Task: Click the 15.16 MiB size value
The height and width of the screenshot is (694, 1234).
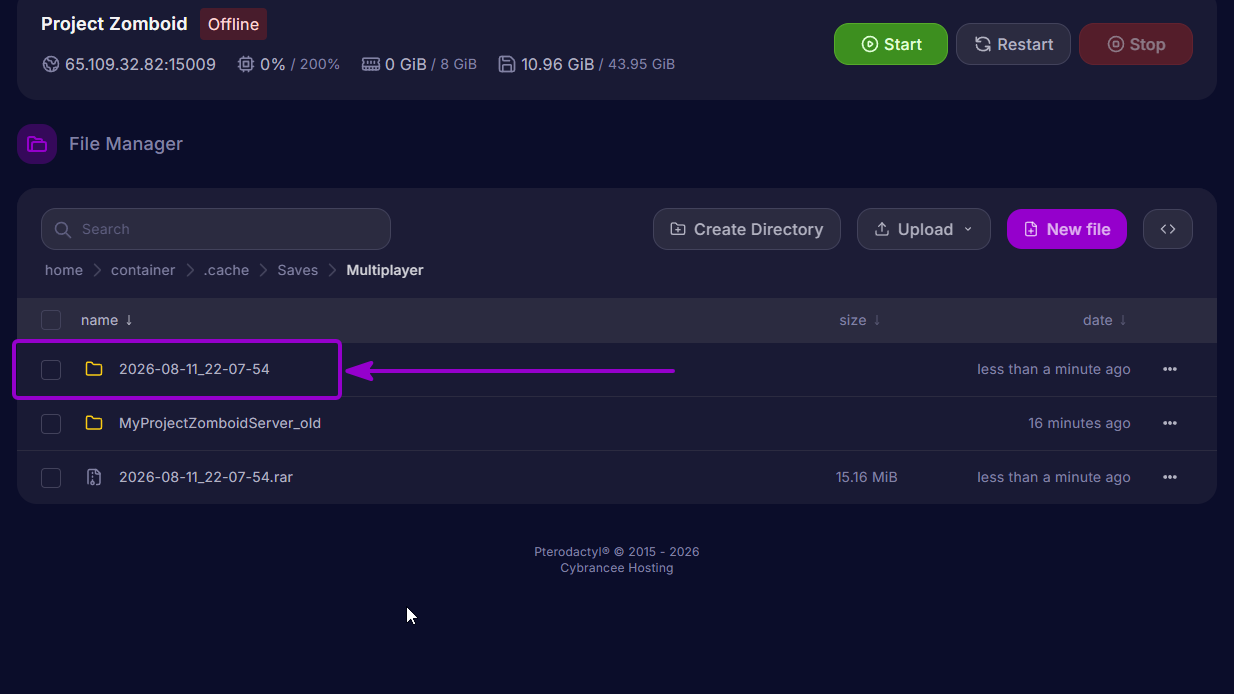Action: click(867, 477)
